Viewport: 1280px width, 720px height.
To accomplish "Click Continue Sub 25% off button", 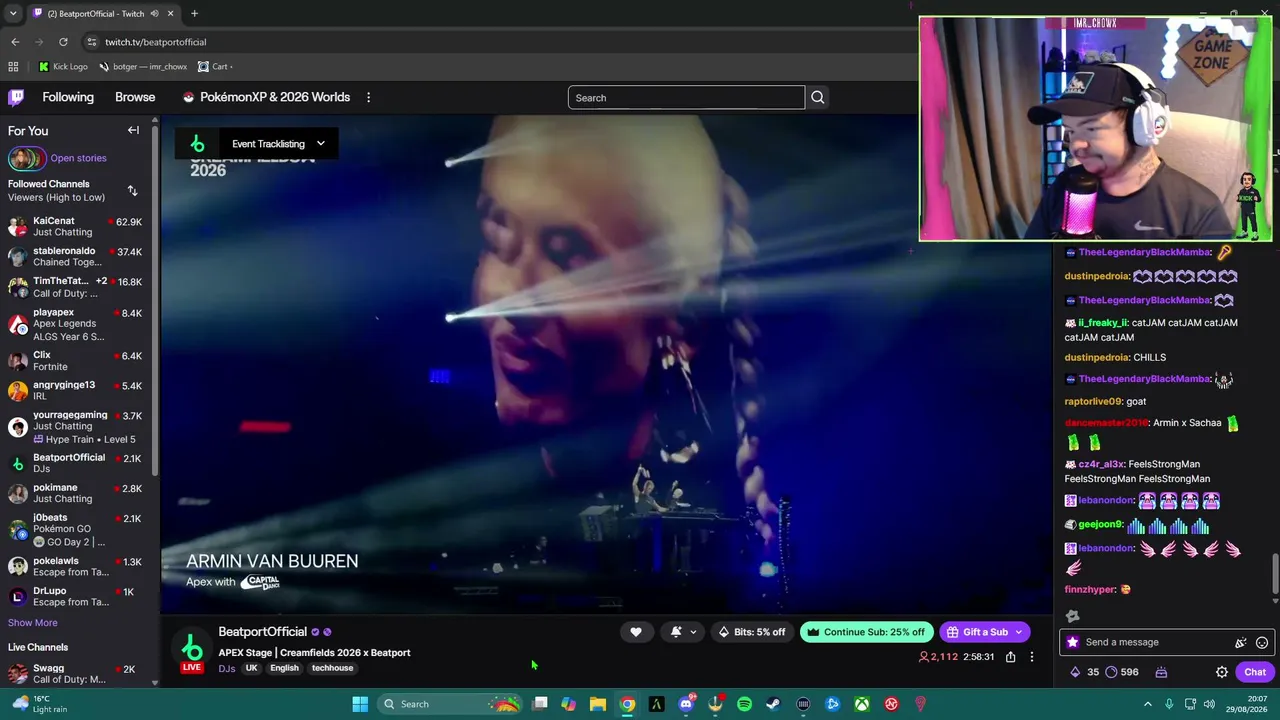I will (866, 632).
